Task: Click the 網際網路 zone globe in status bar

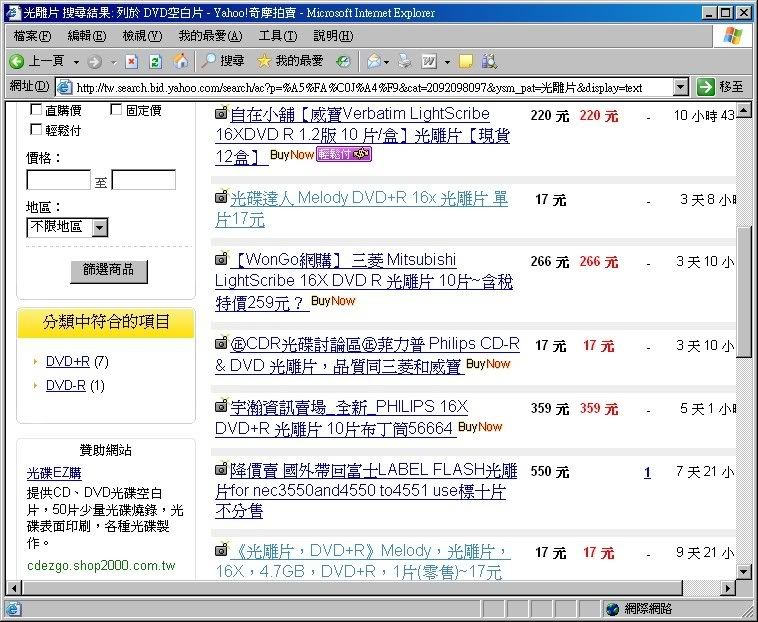Action: [612, 609]
